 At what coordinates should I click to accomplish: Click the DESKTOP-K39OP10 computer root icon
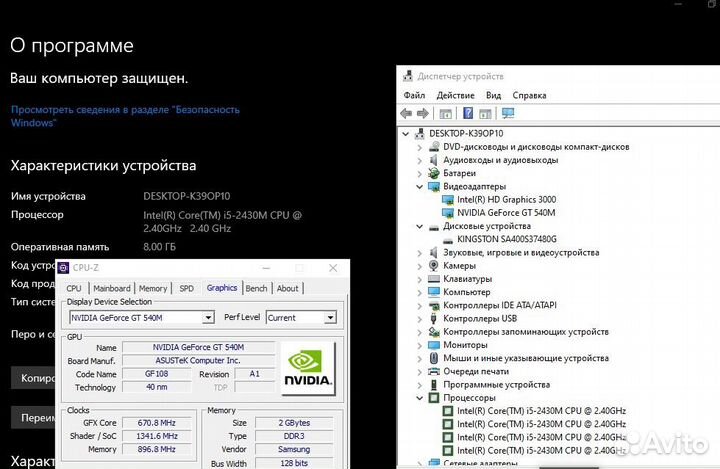(x=420, y=134)
